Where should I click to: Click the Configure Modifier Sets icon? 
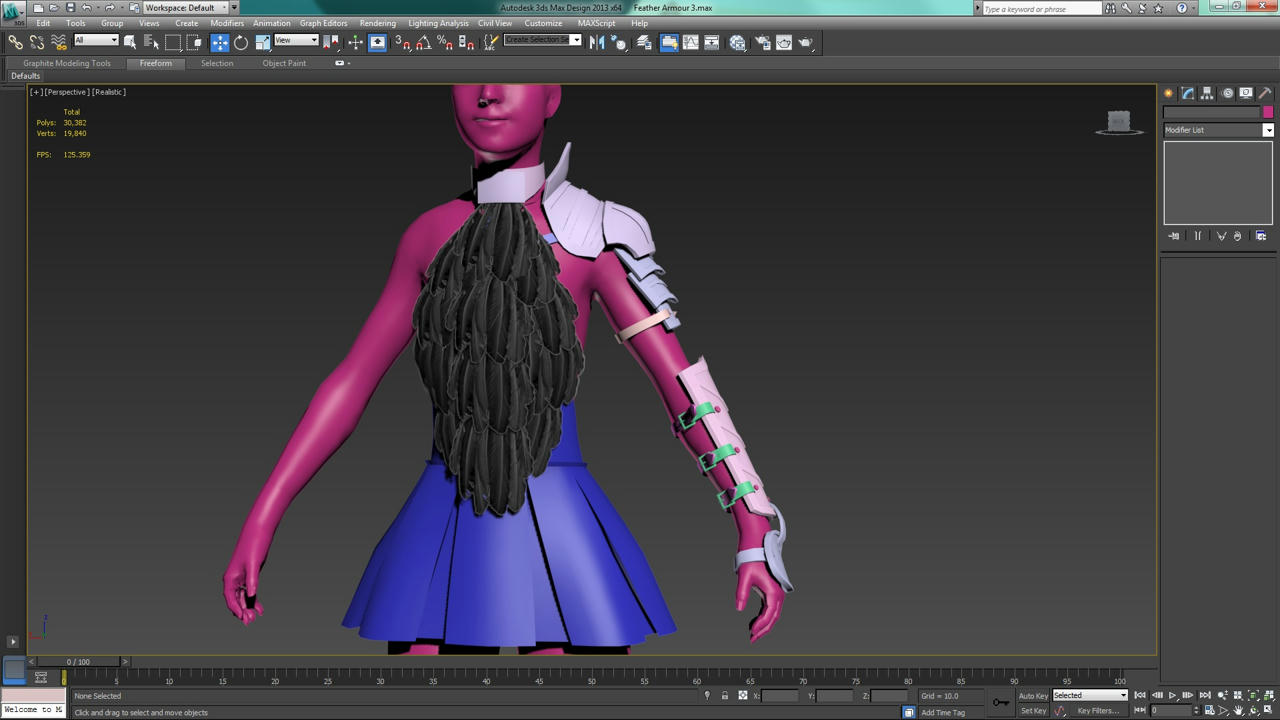1261,236
